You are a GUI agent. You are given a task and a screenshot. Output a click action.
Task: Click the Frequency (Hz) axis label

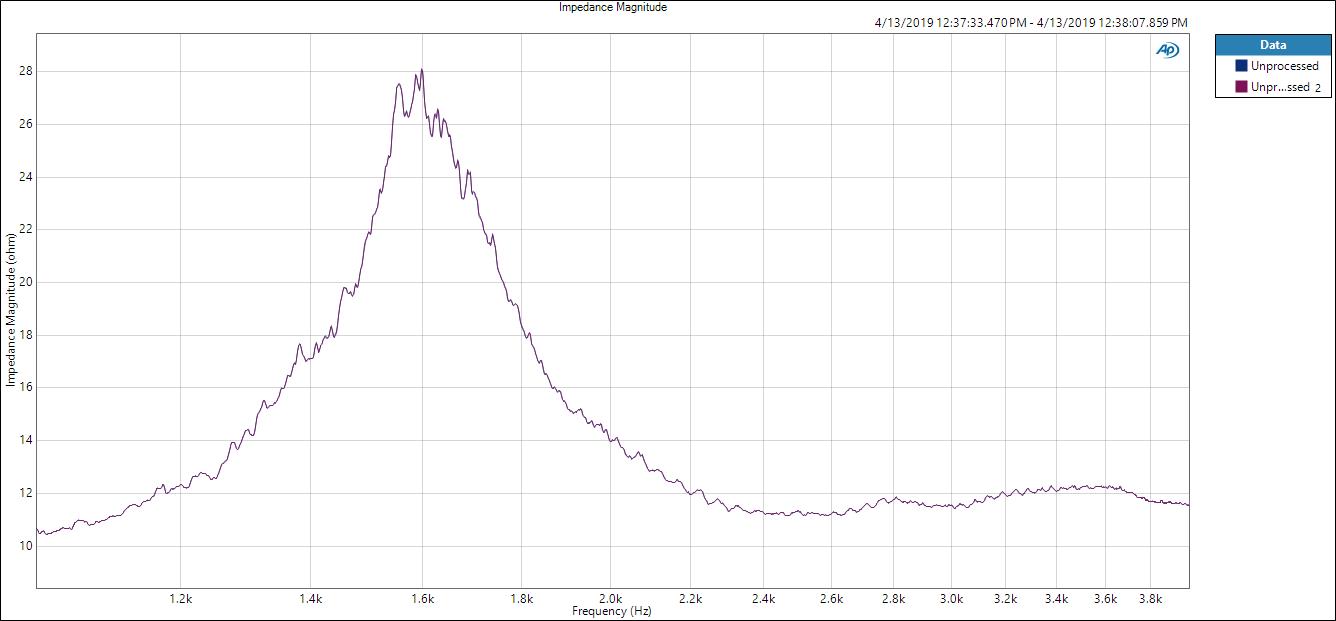click(x=611, y=611)
